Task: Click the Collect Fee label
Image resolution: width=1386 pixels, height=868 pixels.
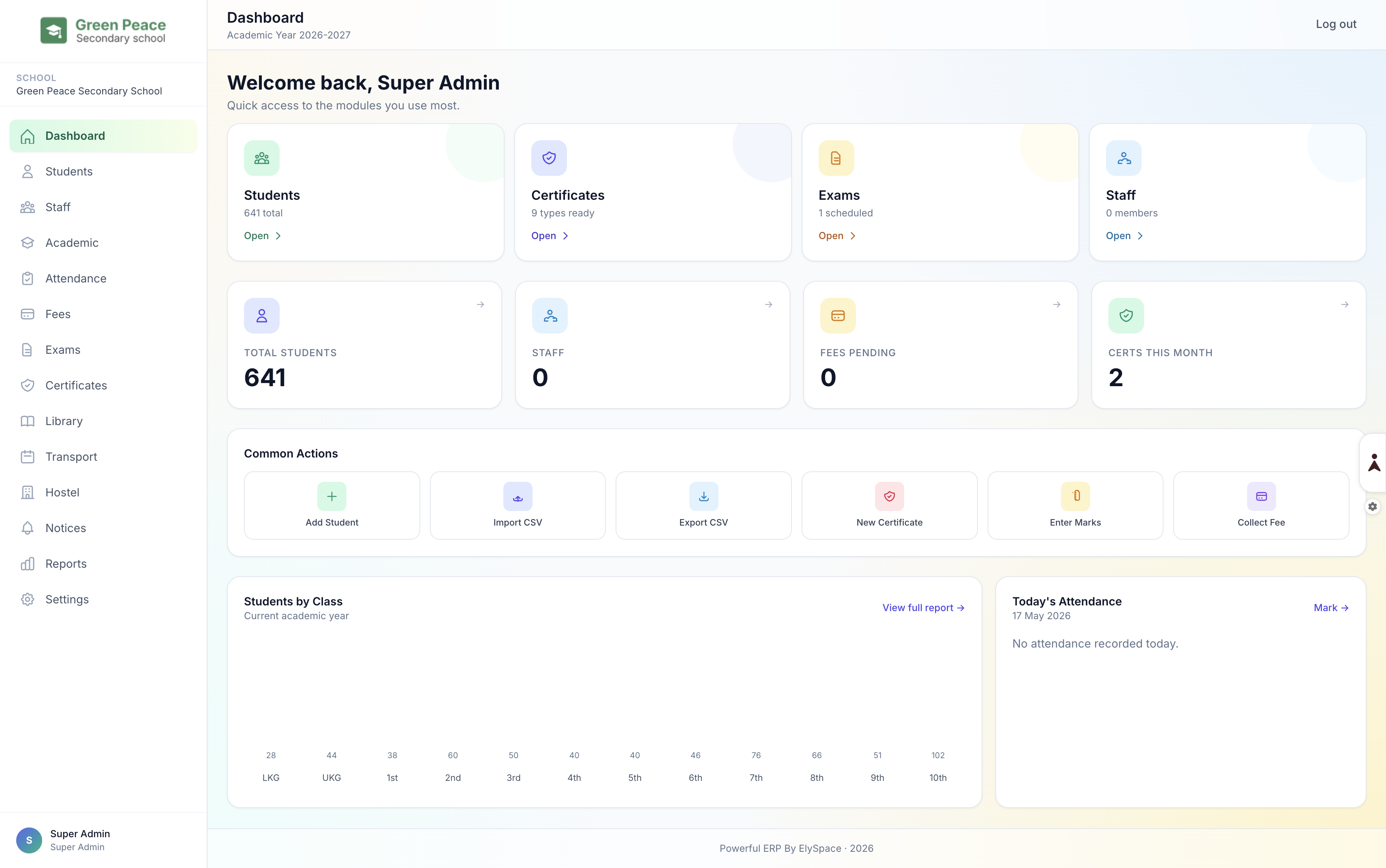Action: click(1262, 522)
